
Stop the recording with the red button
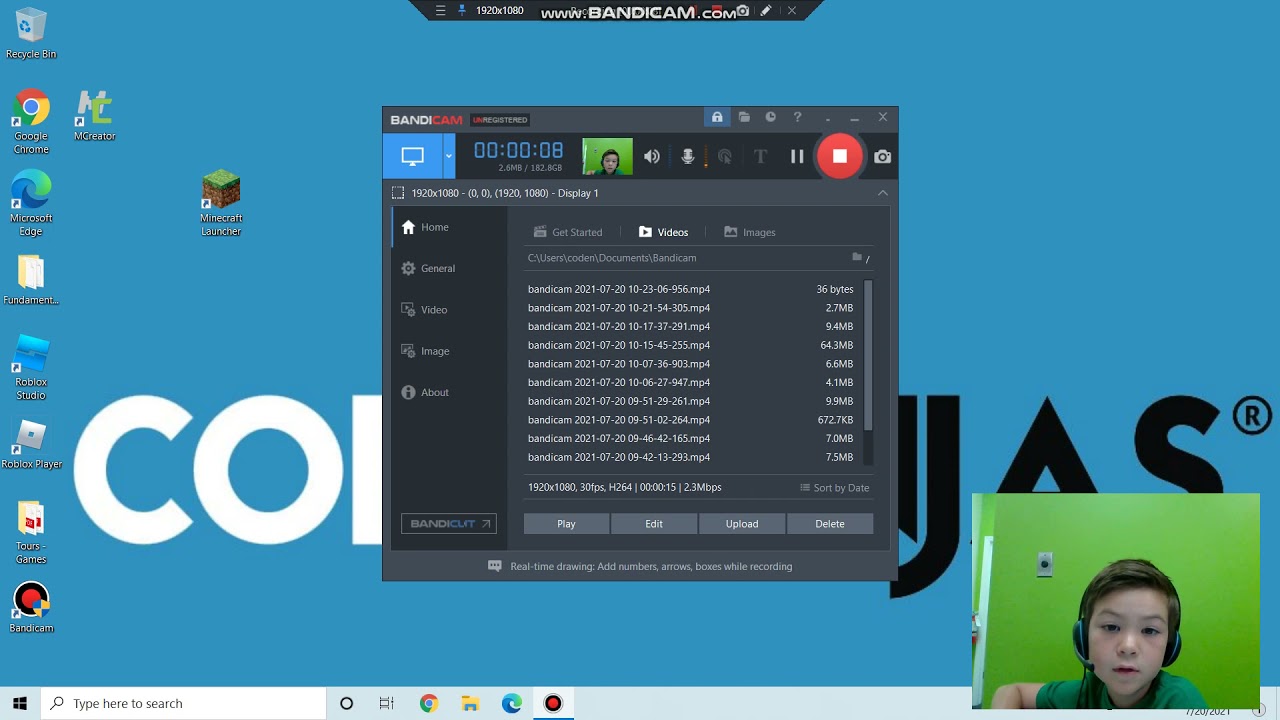tap(839, 156)
